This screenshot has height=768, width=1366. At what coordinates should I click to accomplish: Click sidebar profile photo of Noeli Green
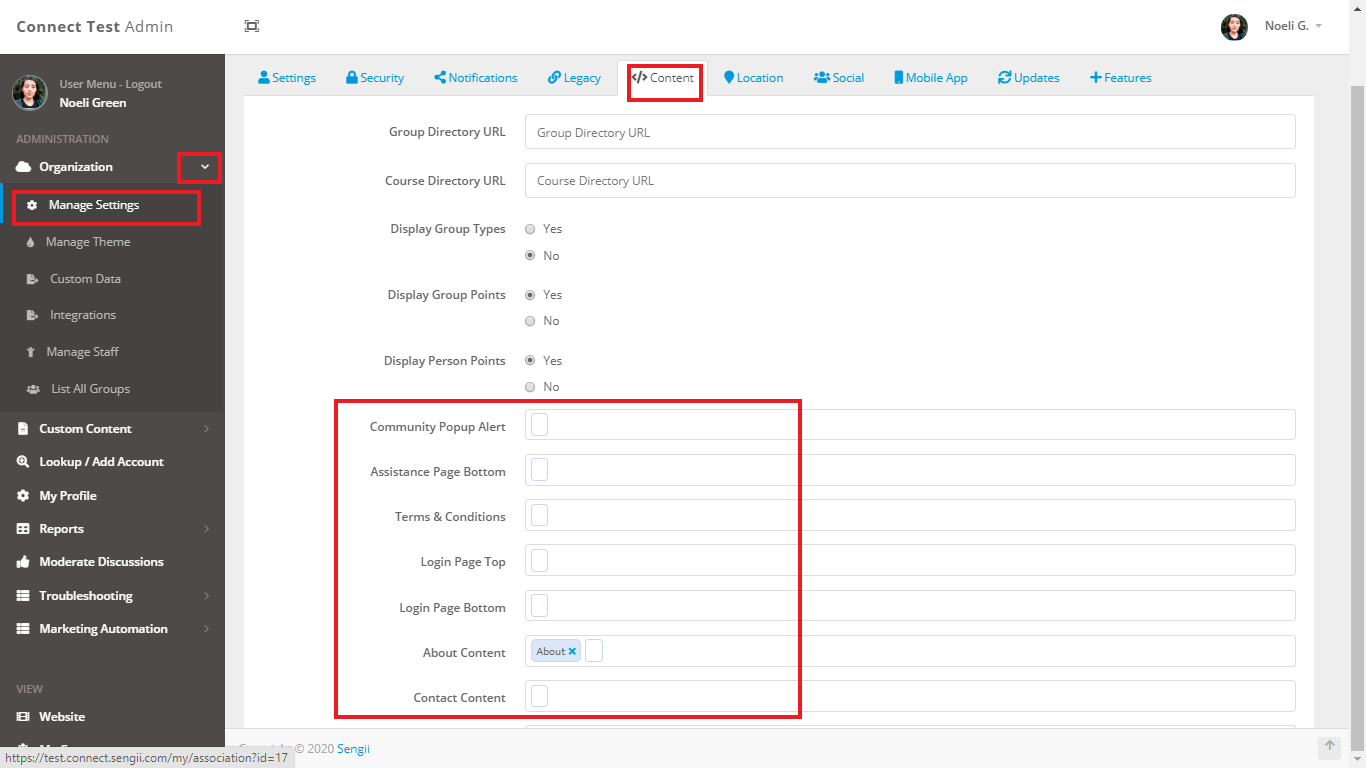click(x=29, y=93)
